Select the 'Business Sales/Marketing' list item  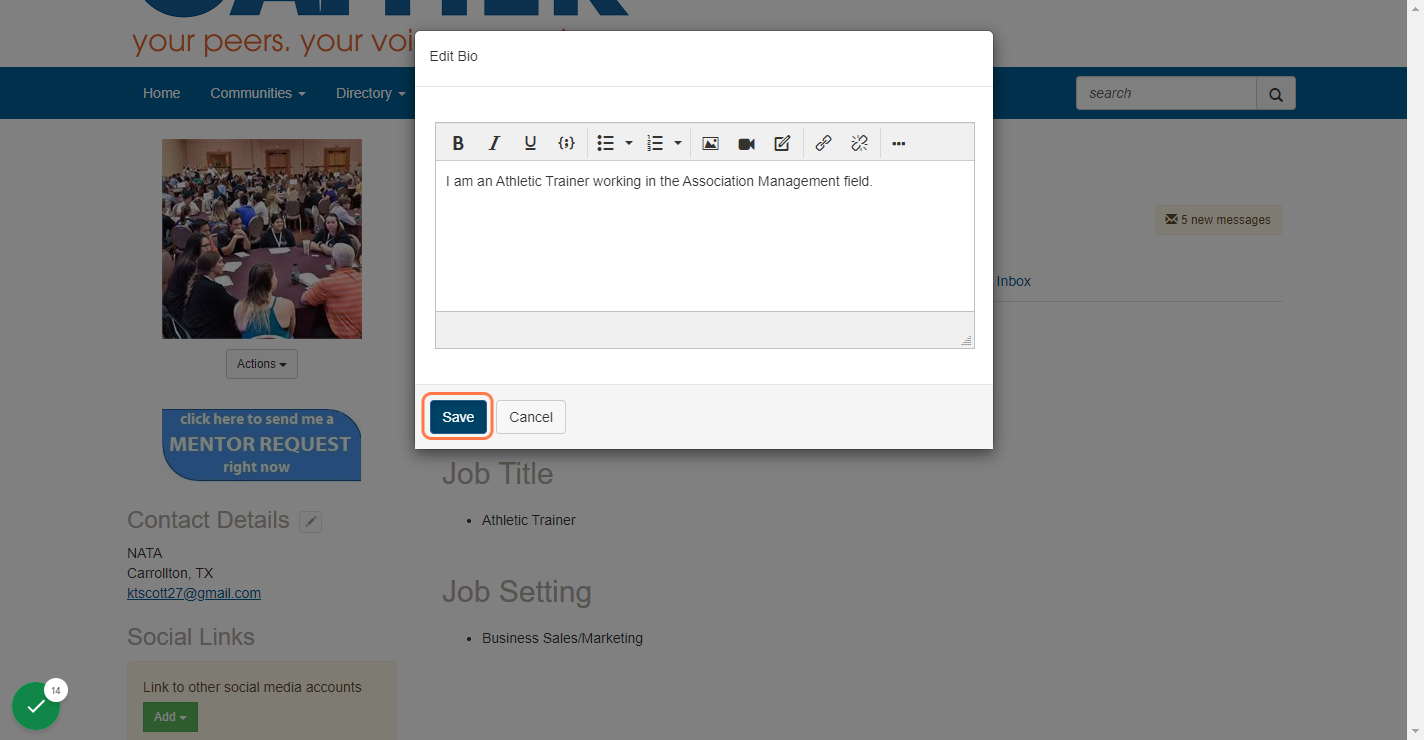(562, 638)
